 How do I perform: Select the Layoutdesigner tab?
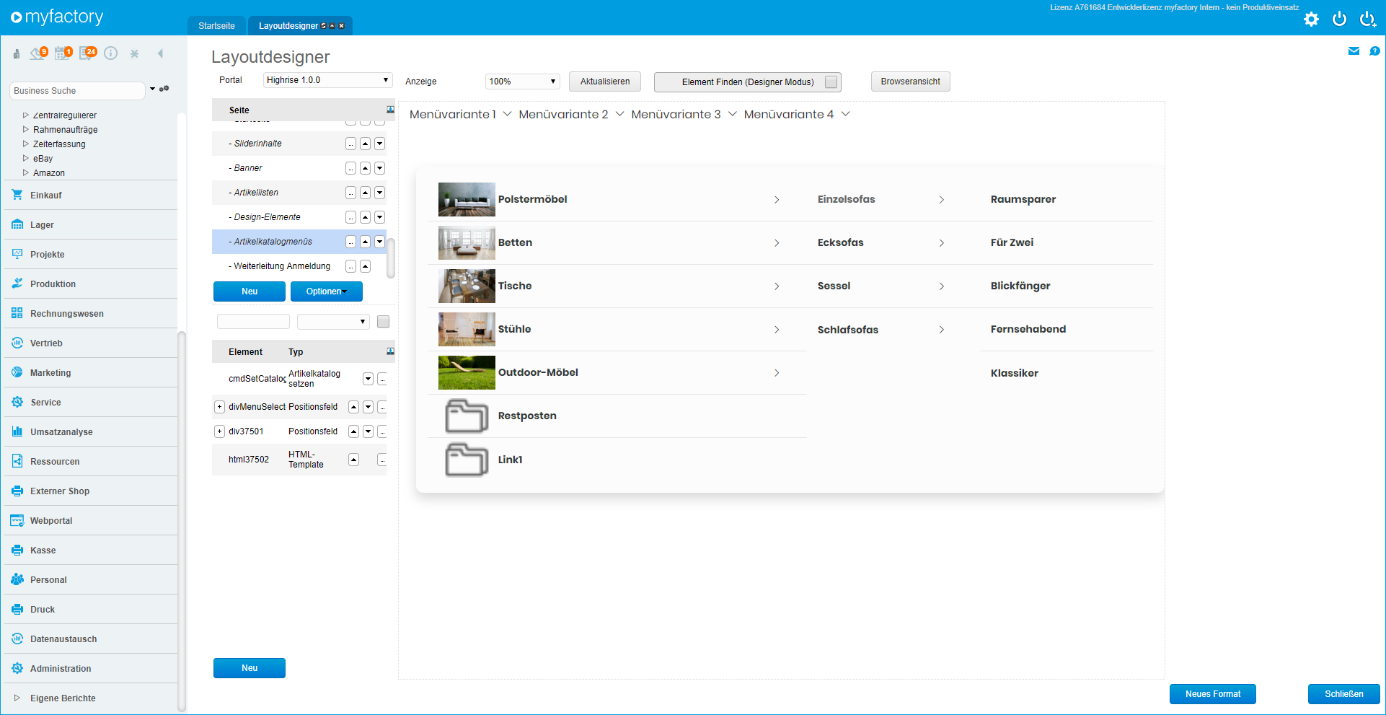299,25
